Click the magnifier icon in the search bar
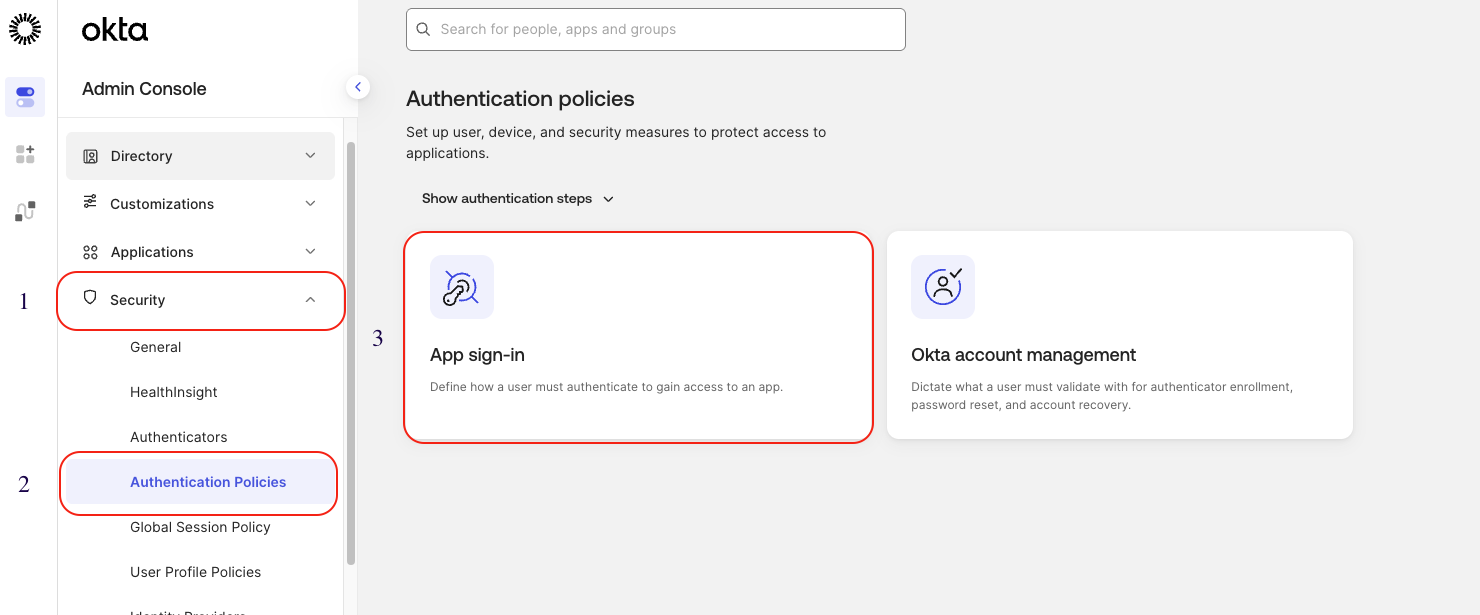1480x615 pixels. pos(424,30)
